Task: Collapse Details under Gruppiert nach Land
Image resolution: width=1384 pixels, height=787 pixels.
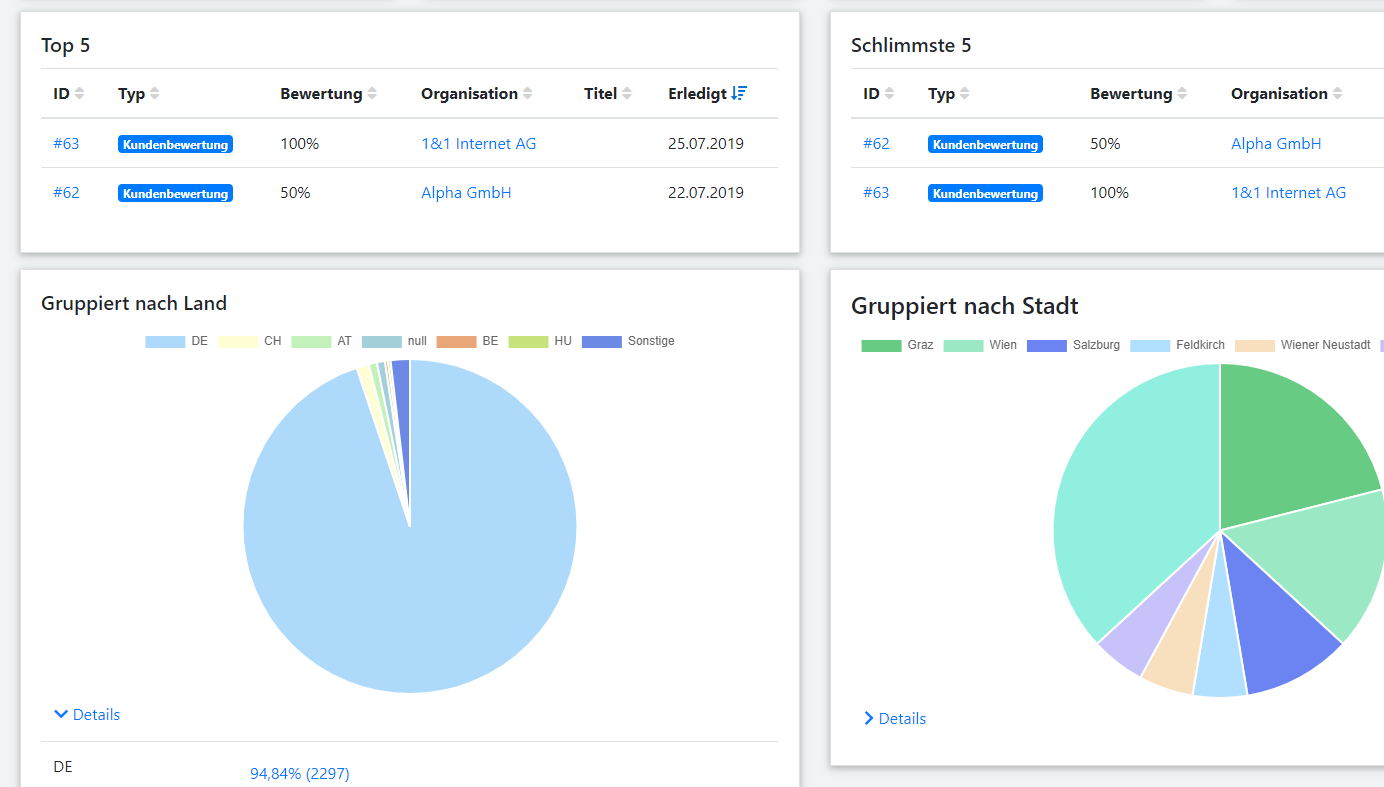Action: 87,715
